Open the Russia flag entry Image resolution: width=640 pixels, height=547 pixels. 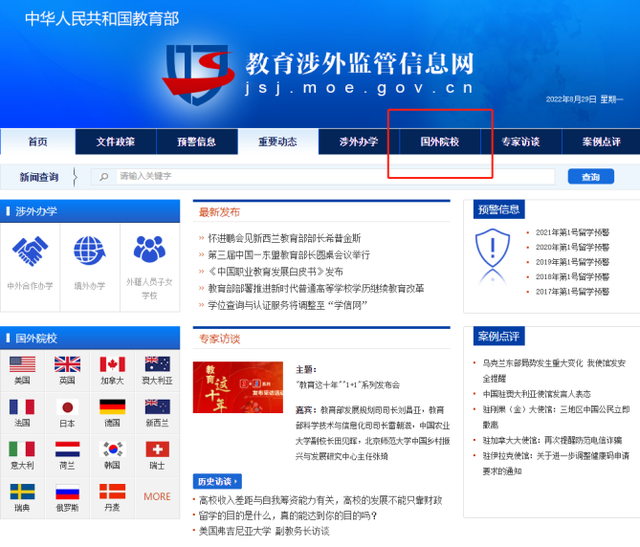coord(67,491)
